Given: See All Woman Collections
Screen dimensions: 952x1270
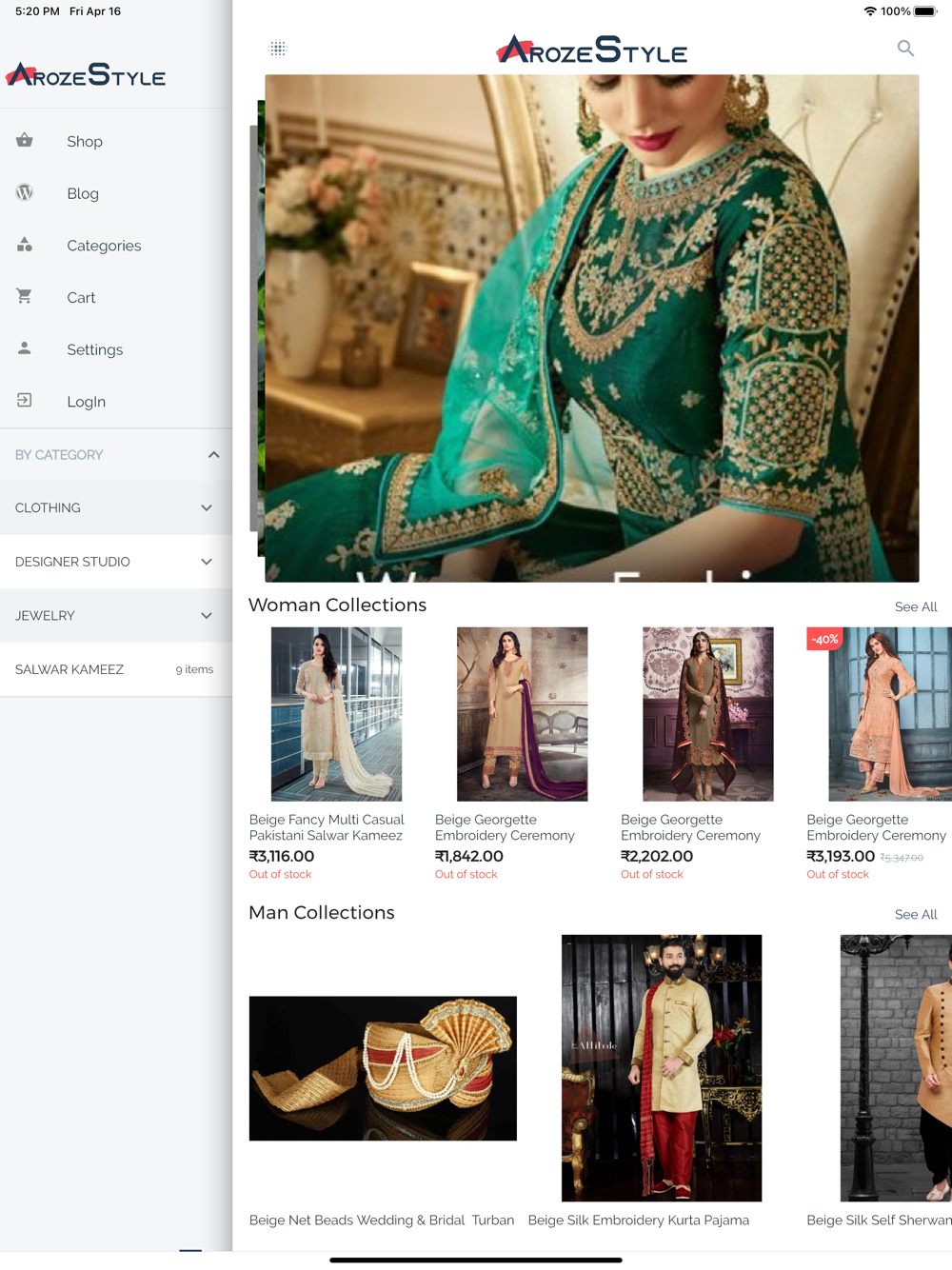Looking at the screenshot, I should (x=916, y=606).
